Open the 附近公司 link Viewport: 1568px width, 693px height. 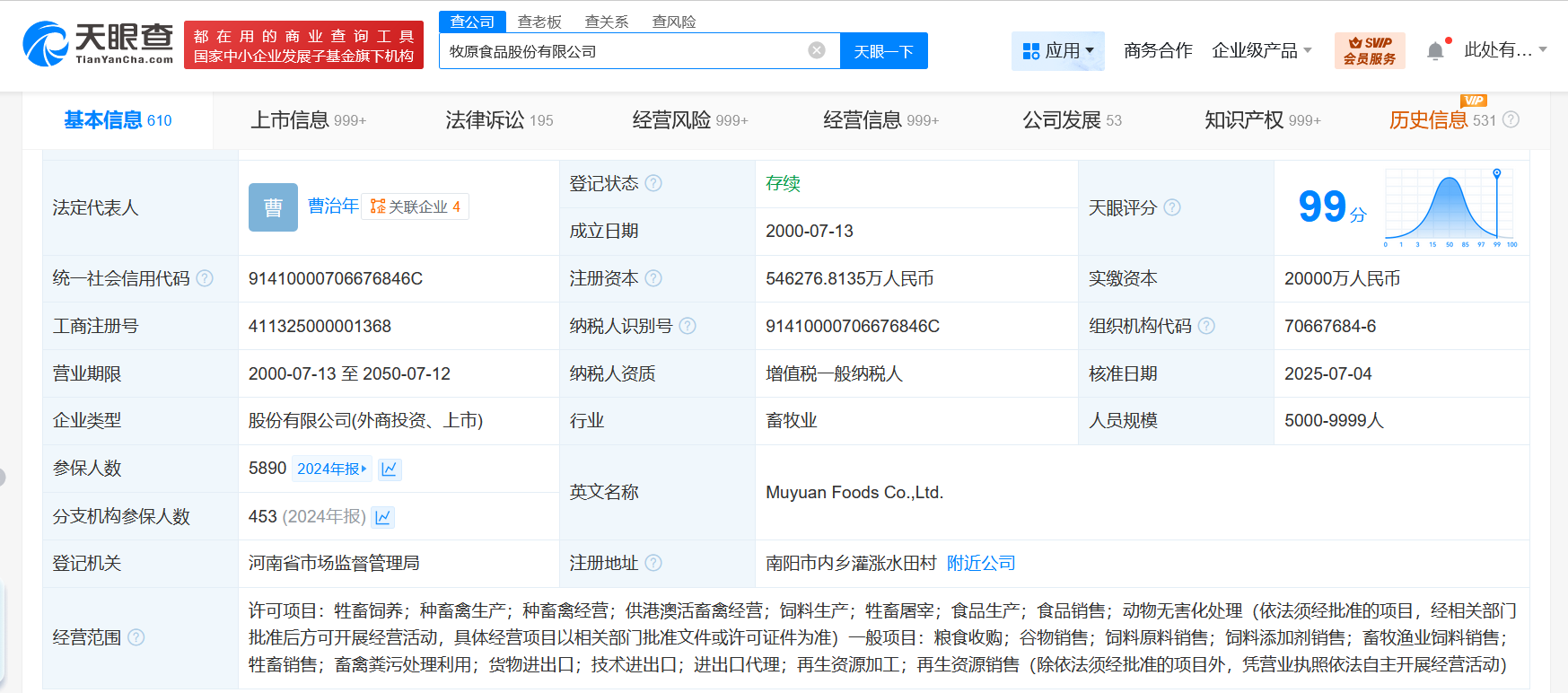(981, 563)
